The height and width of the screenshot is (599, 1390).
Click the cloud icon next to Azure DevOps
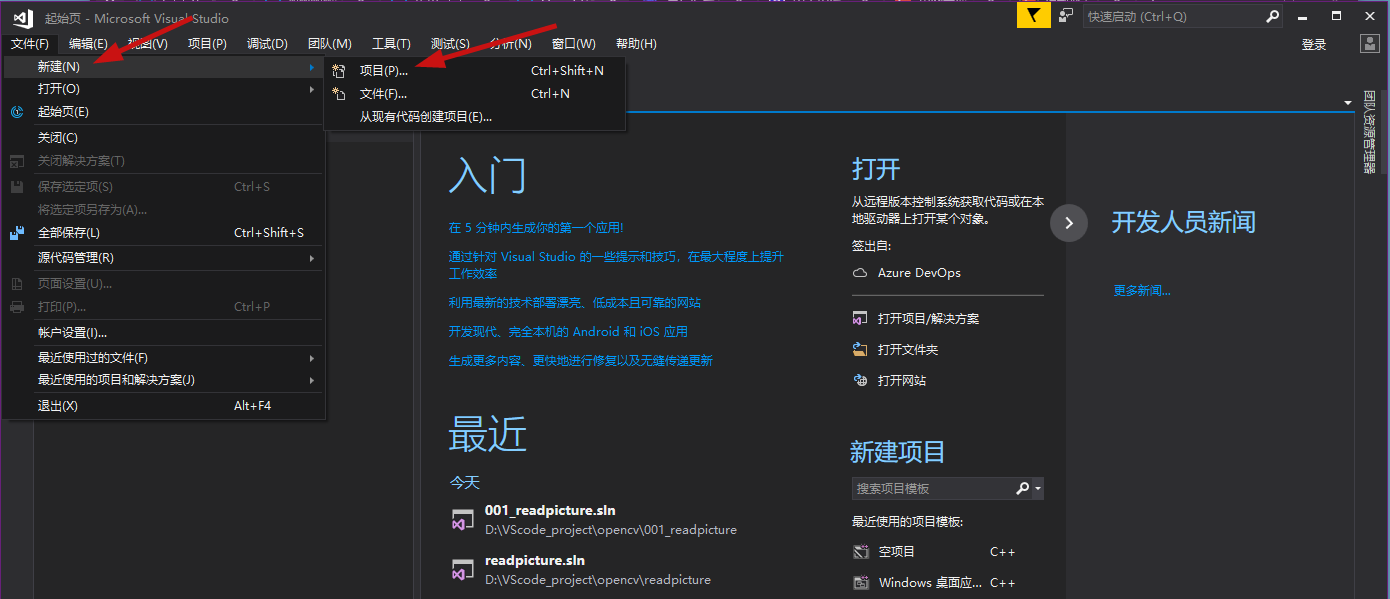[x=860, y=273]
